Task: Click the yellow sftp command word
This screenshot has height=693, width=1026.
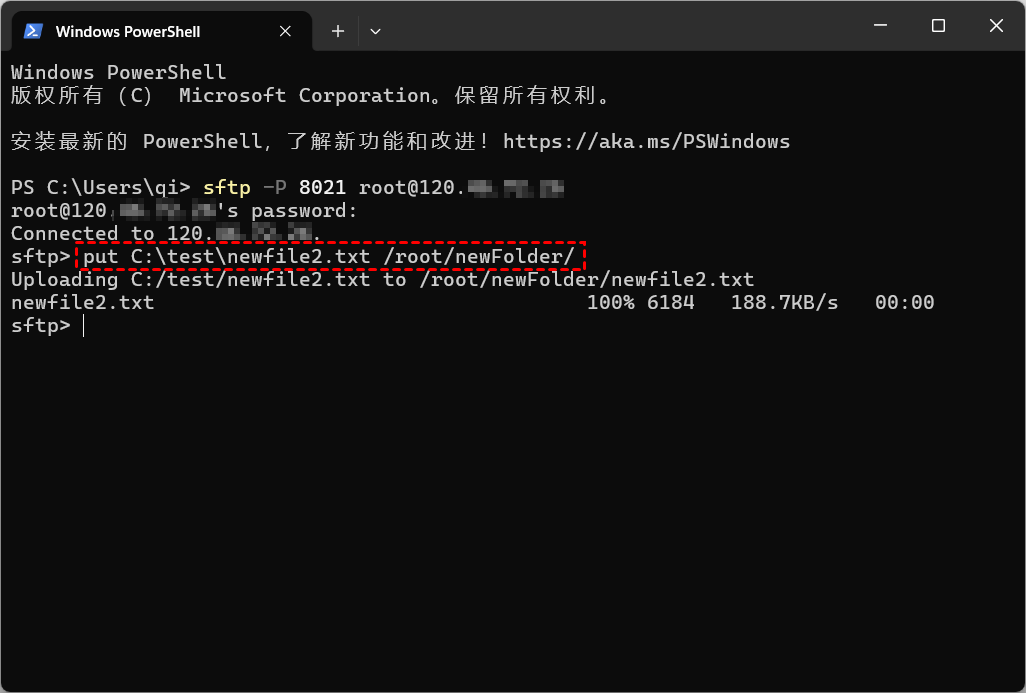Action: point(226,187)
